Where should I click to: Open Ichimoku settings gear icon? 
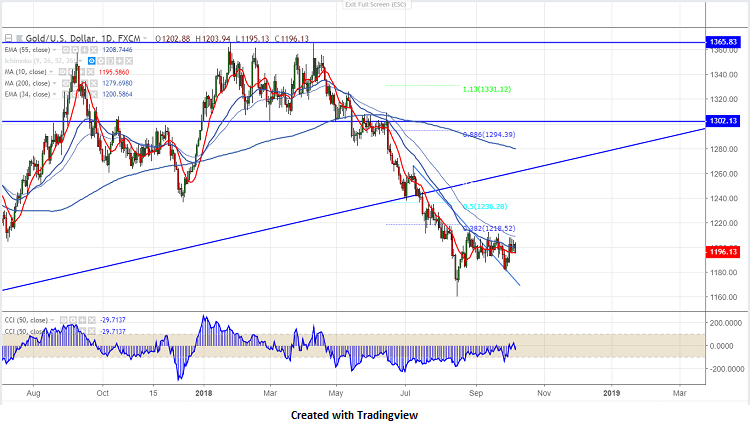click(x=101, y=61)
